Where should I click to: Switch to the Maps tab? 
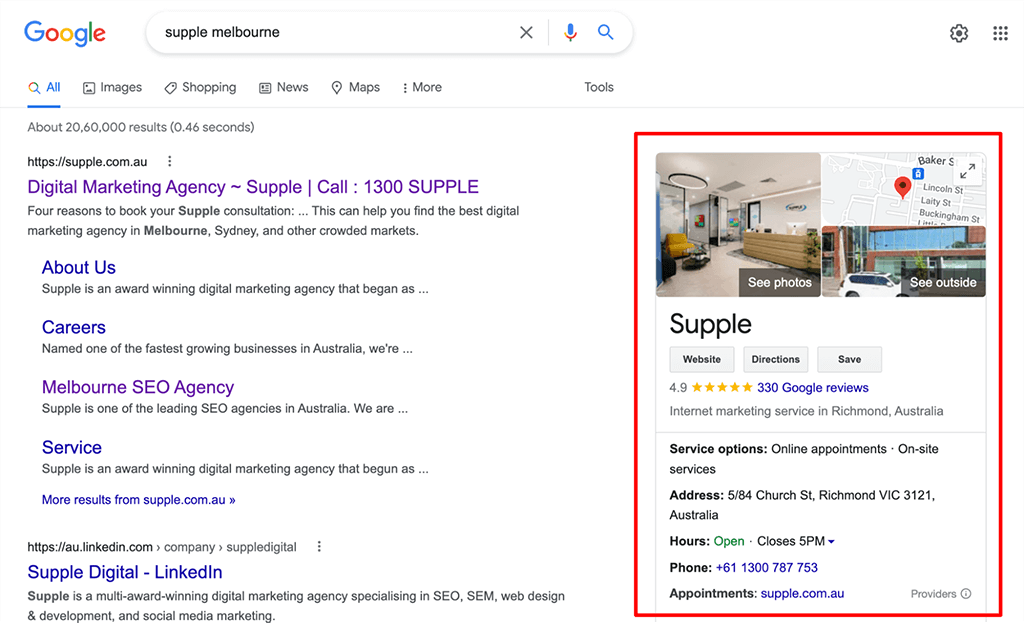pyautogui.click(x=355, y=88)
